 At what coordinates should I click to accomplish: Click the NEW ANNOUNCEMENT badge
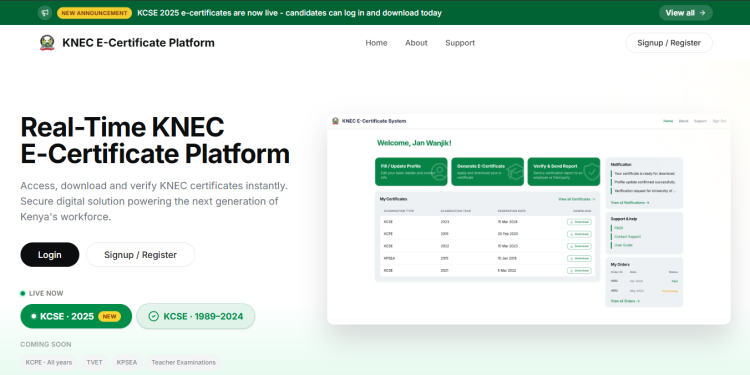point(94,13)
